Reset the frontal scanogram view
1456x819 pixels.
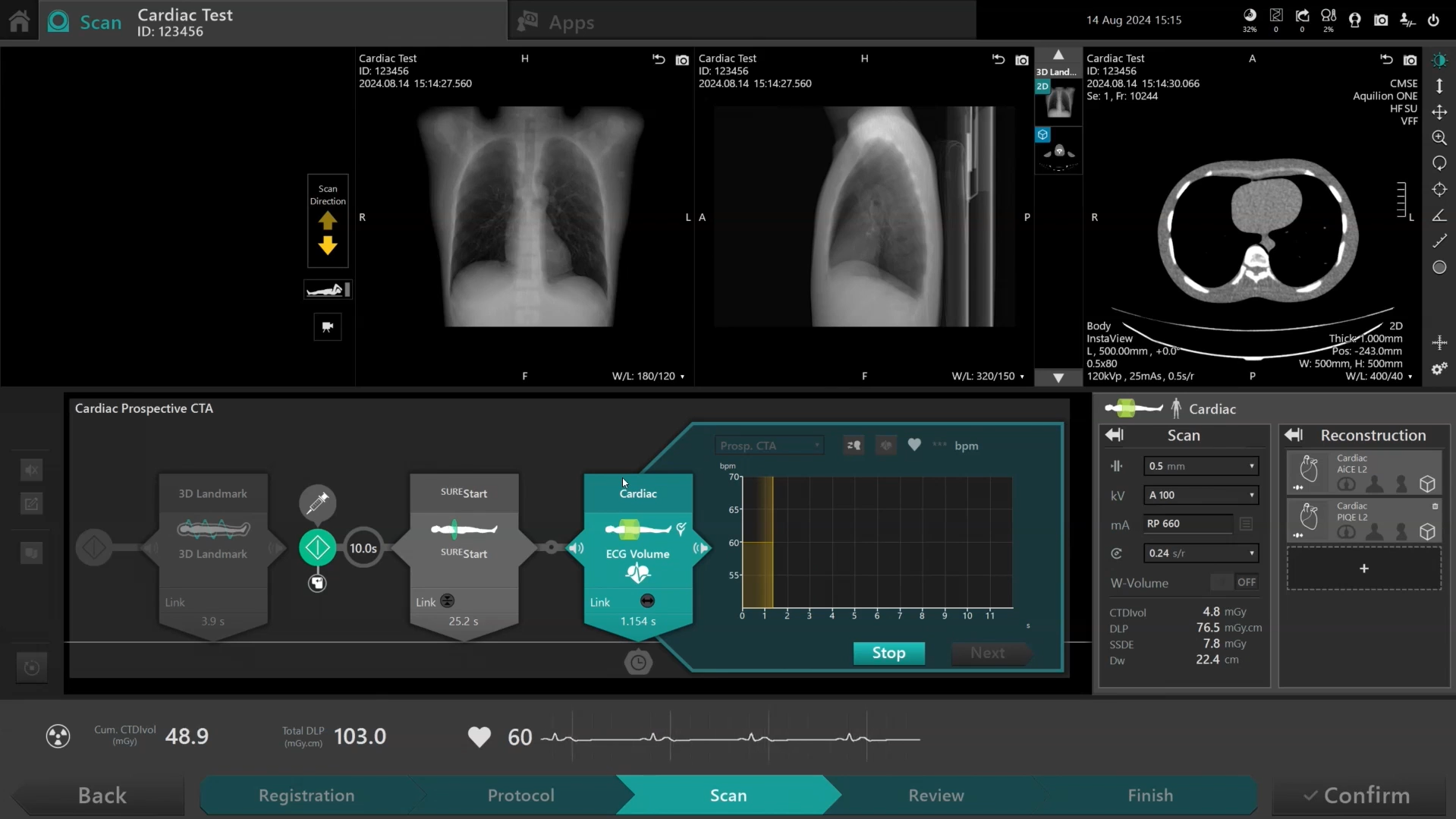658,60
